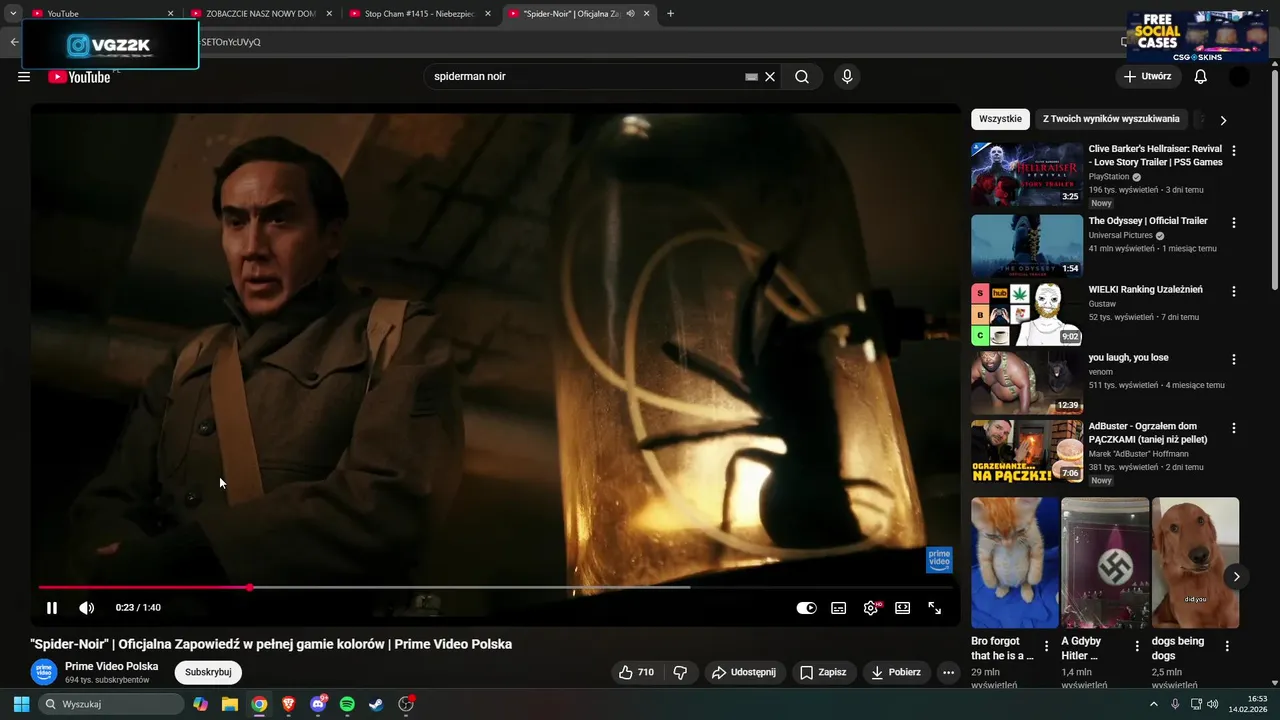The height and width of the screenshot is (720, 1280).
Task: Save video with Zapisz button
Action: pos(823,673)
